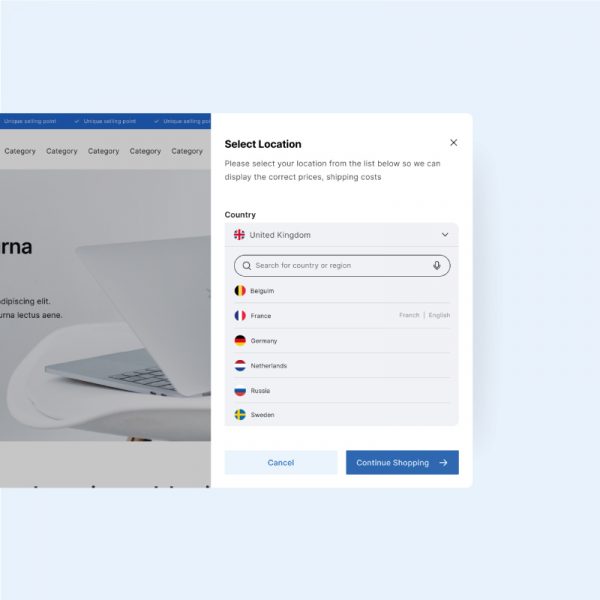
Task: Click the Germany flag icon
Action: click(240, 341)
